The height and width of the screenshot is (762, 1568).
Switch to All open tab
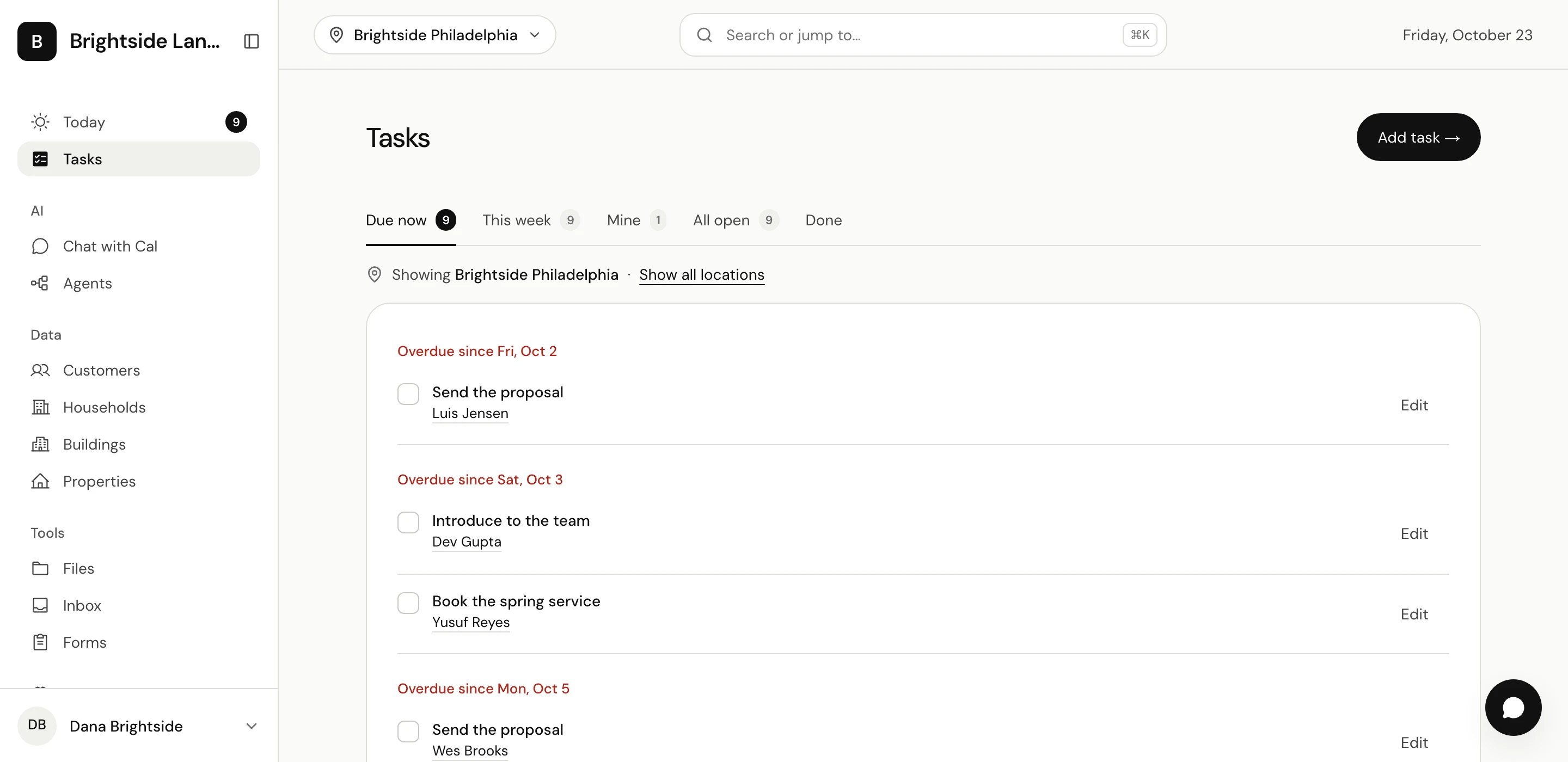736,220
